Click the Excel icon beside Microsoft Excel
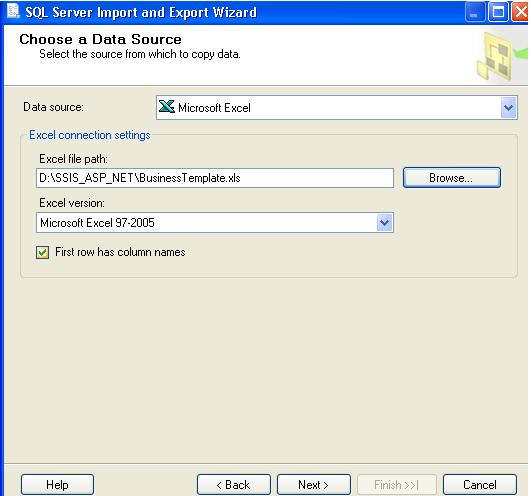Viewport: 532px width, 496px height. click(167, 107)
